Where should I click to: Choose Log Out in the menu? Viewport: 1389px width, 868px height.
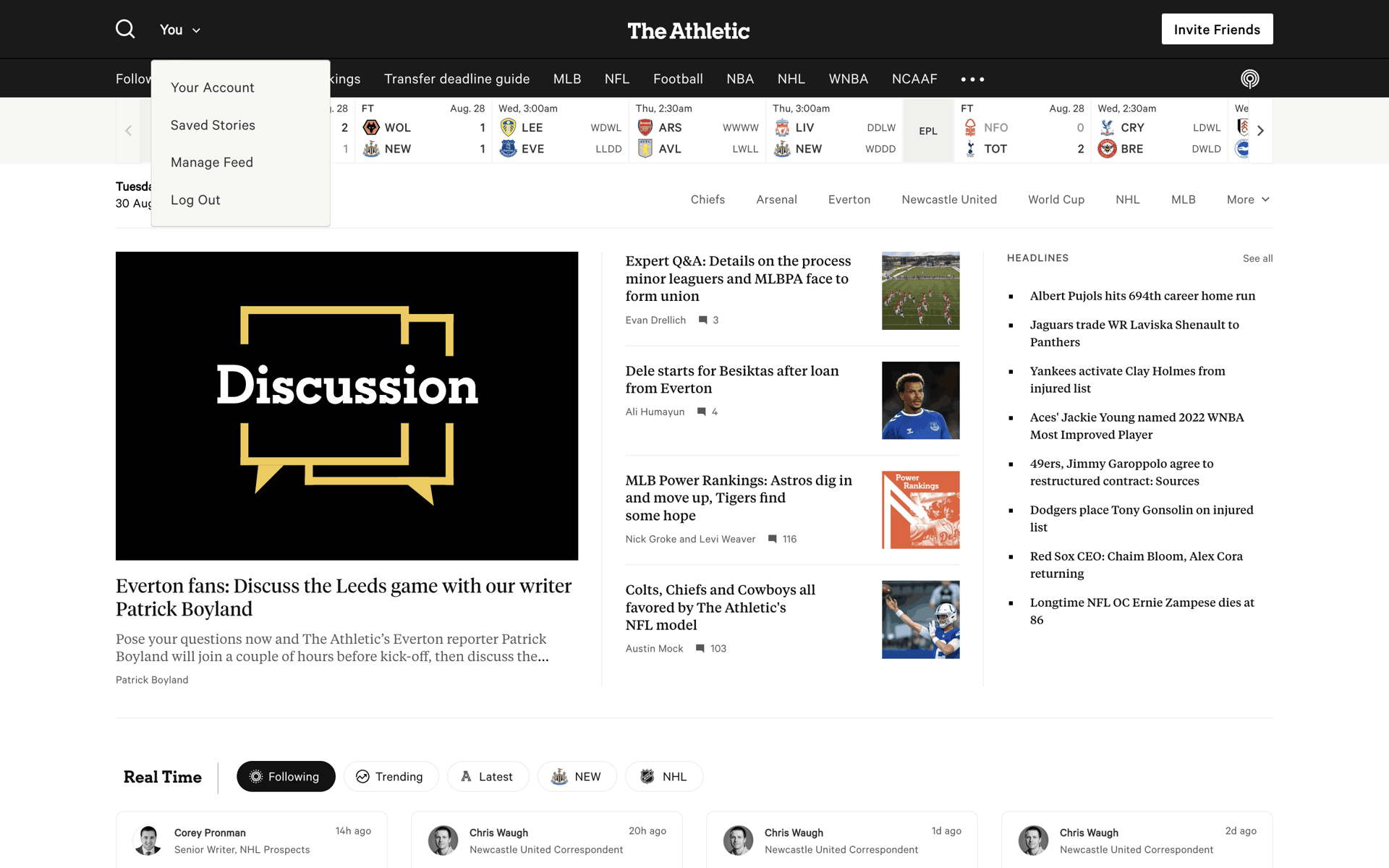195,200
